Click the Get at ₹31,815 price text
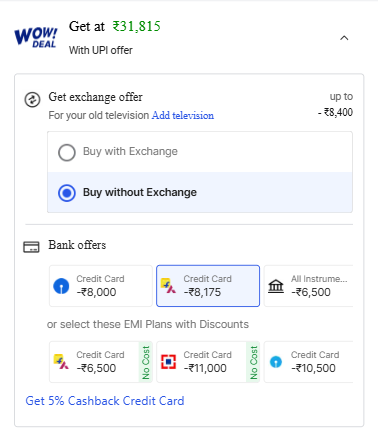 point(115,26)
